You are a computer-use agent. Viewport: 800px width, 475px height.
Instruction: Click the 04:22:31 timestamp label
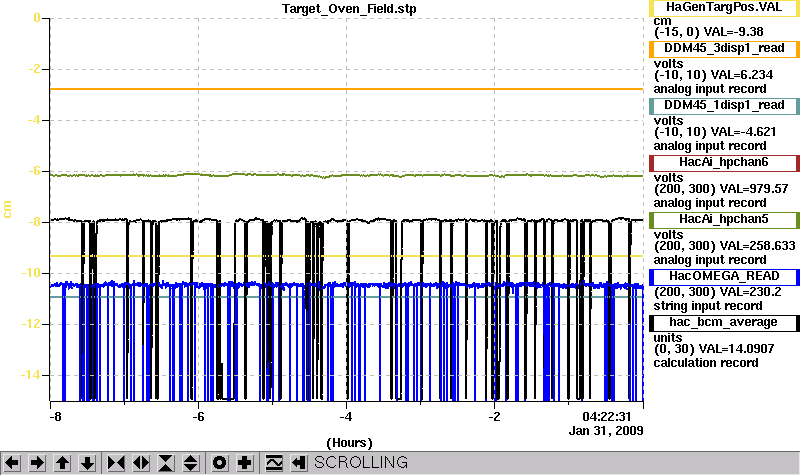click(607, 417)
